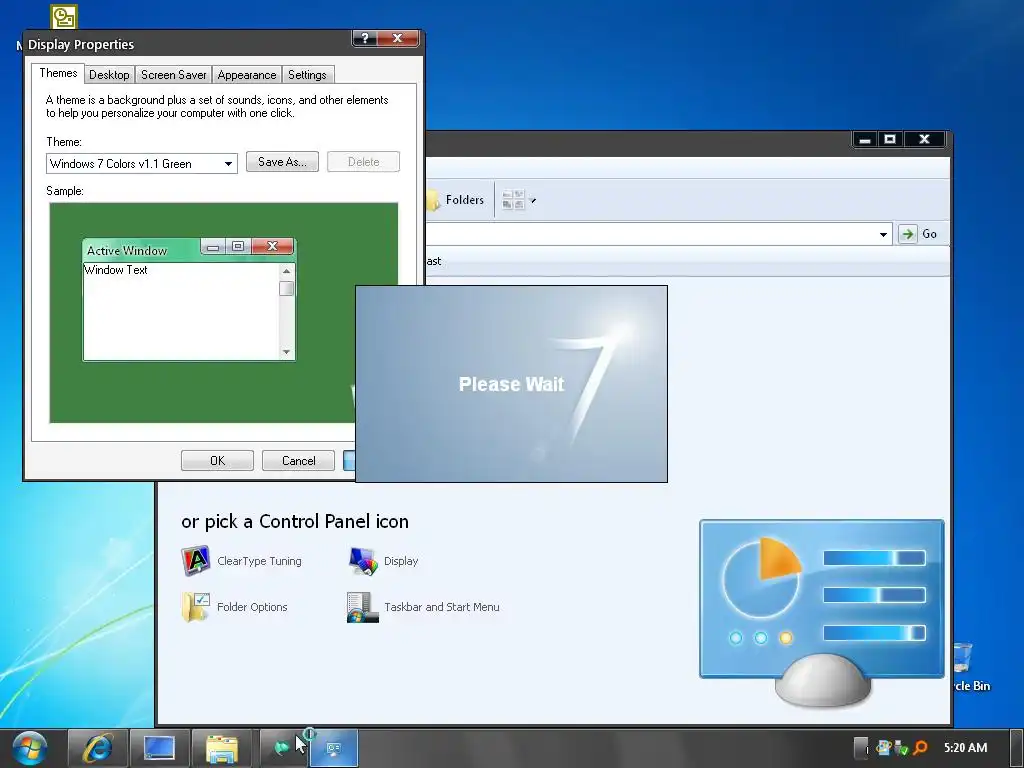
Task: Minimize the Control Panel window
Action: click(865, 139)
